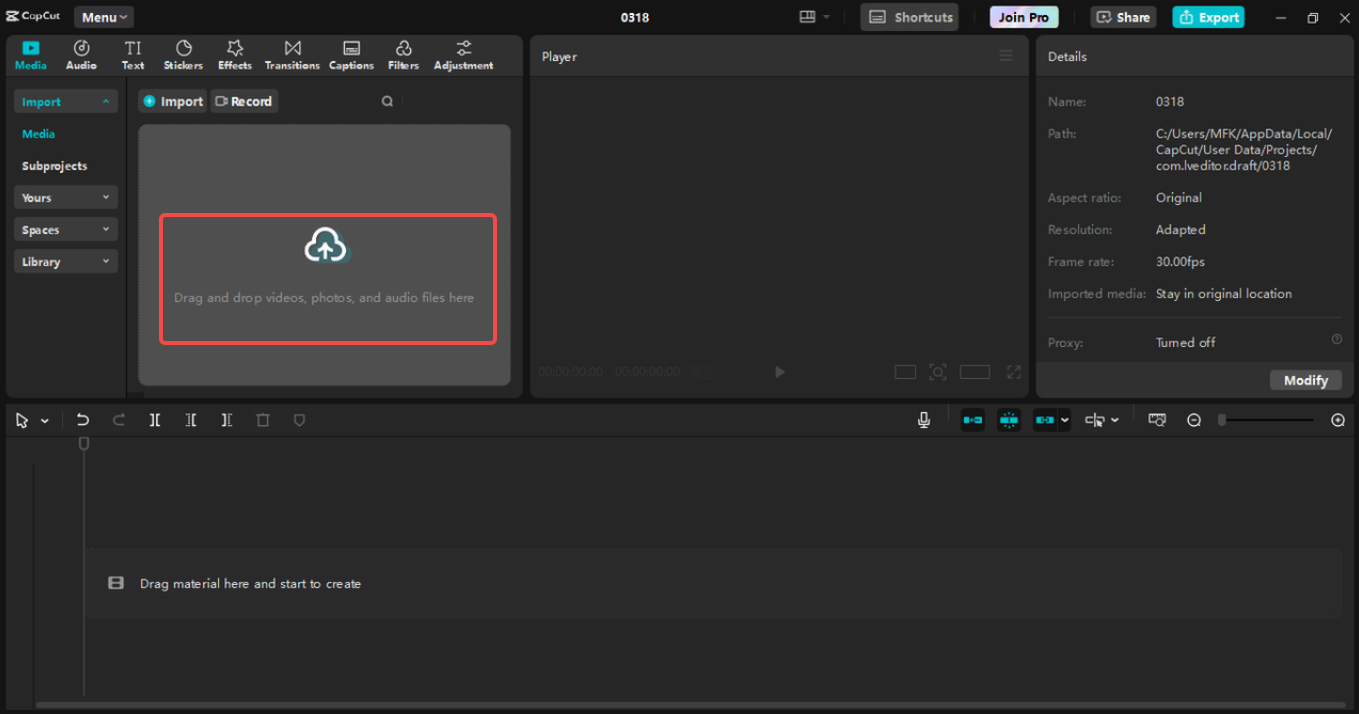Expand the Yours section
This screenshot has width=1359, height=714.
(x=66, y=198)
